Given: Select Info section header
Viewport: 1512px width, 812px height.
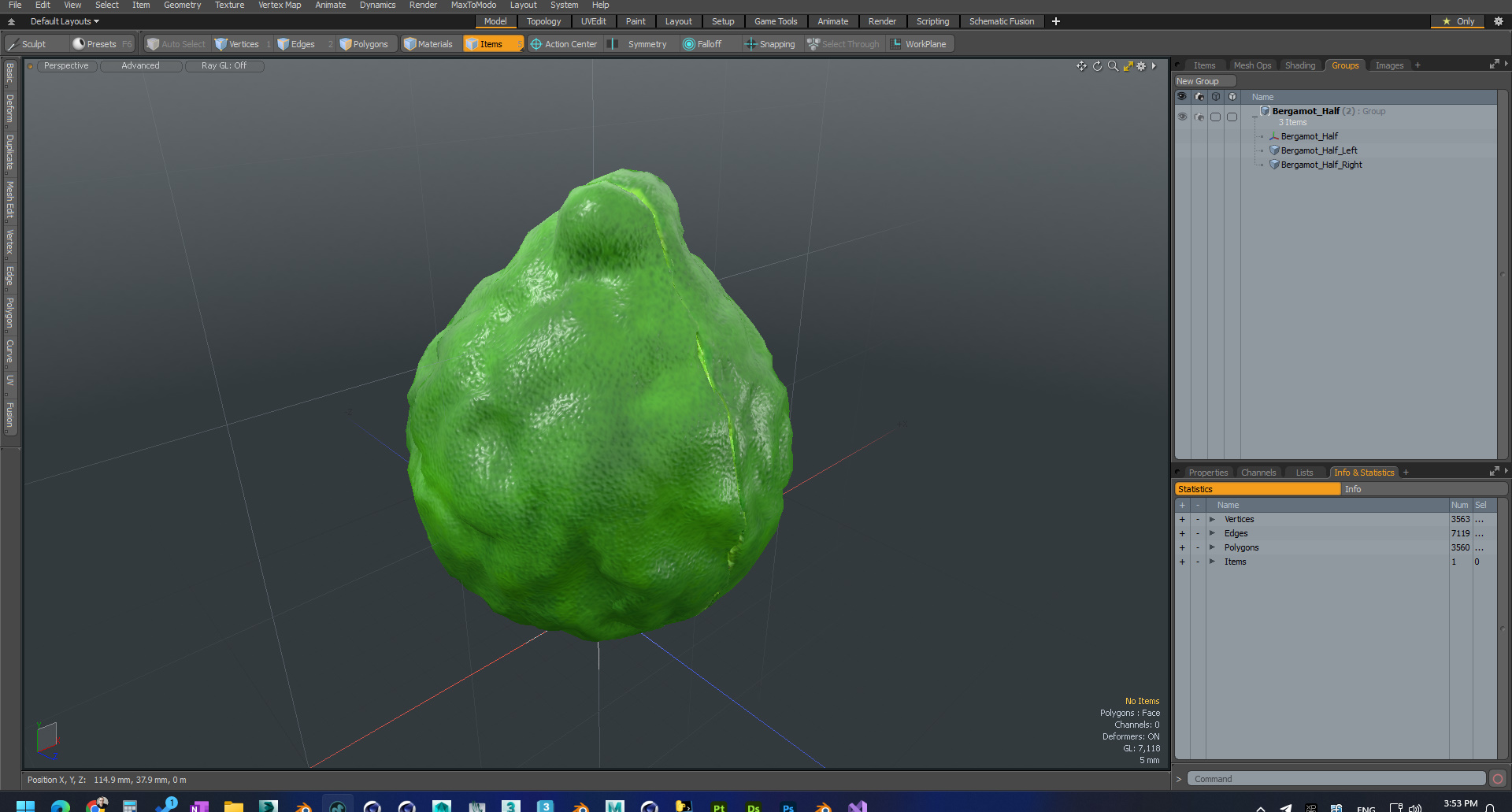Looking at the screenshot, I should (1424, 489).
